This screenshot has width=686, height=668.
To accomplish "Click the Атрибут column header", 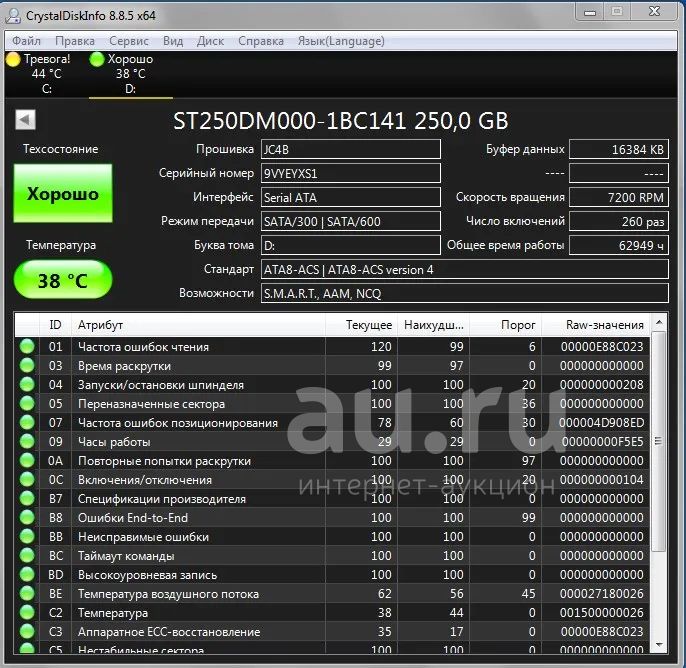I will [x=198, y=325].
